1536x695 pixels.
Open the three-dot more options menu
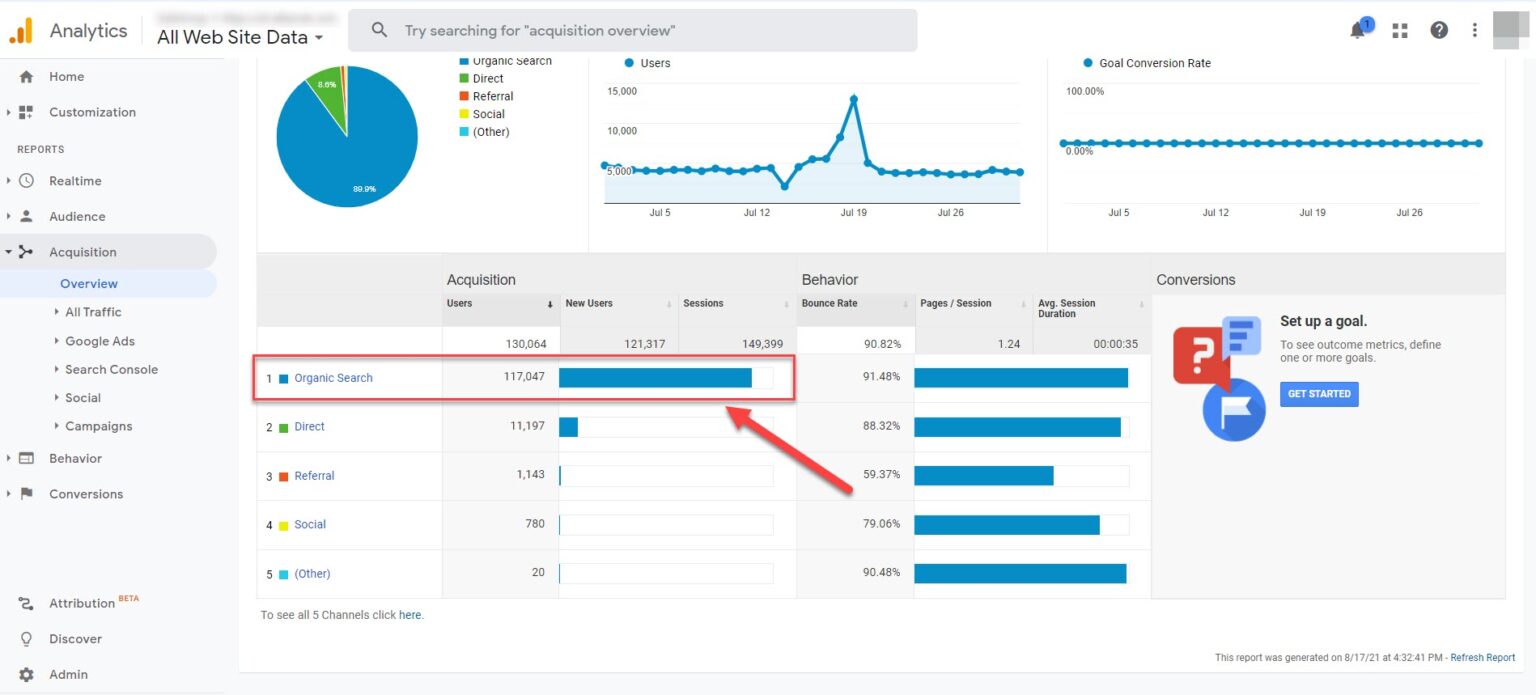pyautogui.click(x=1474, y=30)
